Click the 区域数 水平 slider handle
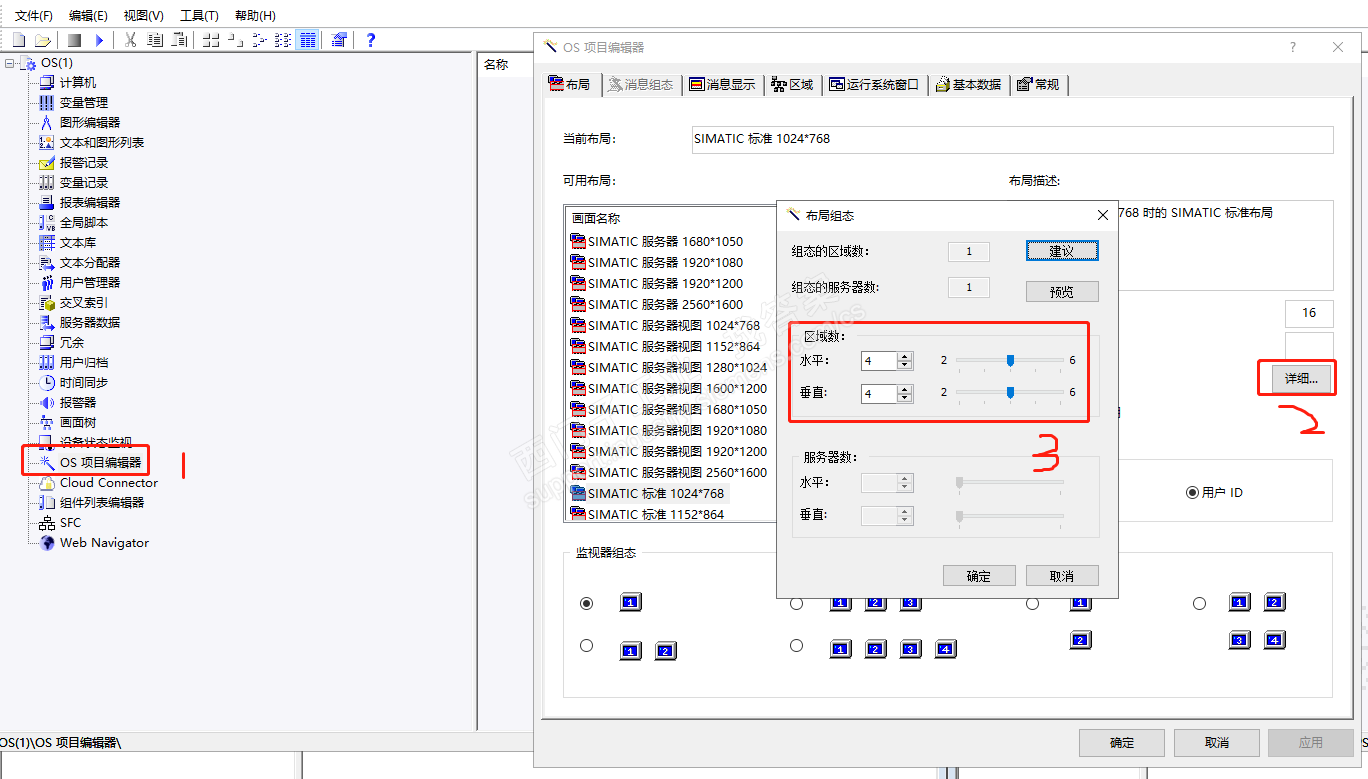The width and height of the screenshot is (1368, 779). tap(1010, 361)
